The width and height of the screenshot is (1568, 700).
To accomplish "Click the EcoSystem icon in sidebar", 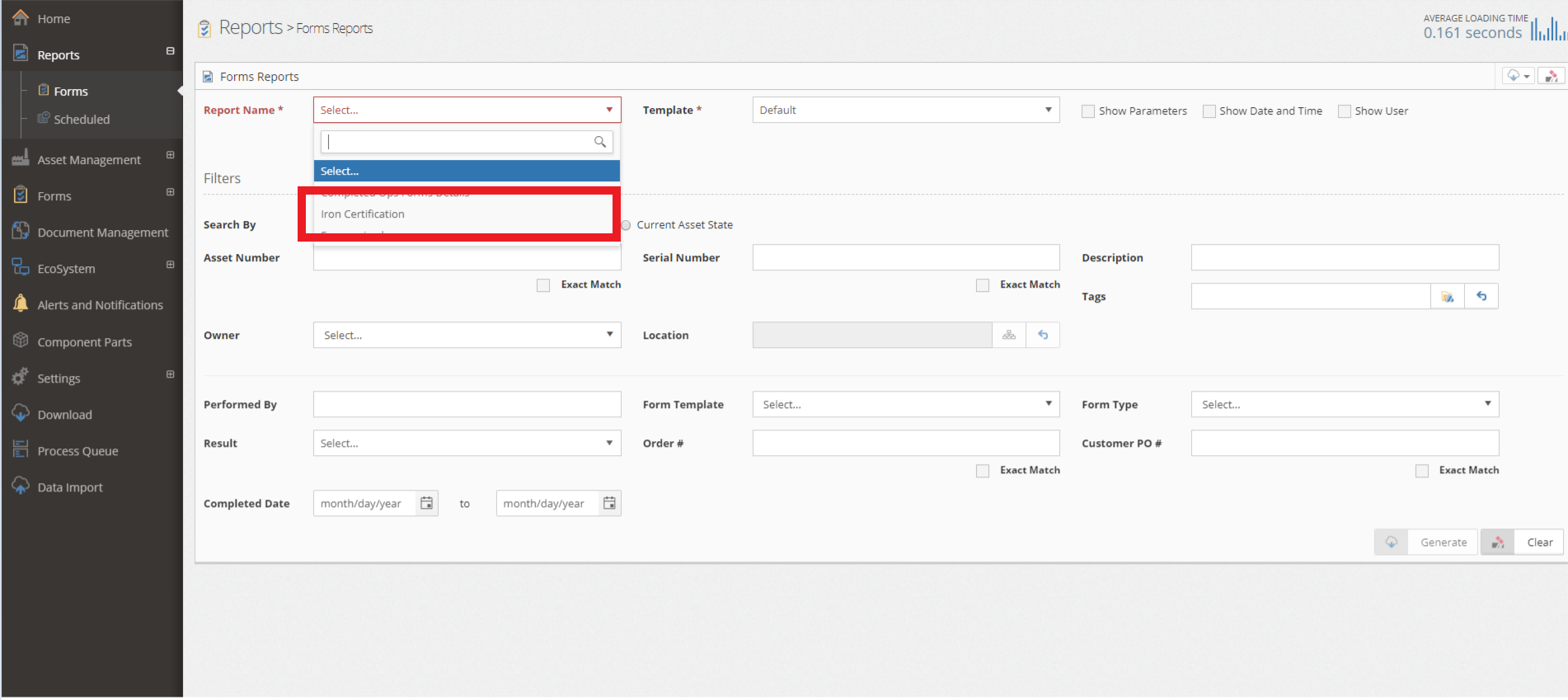I will click(x=21, y=267).
